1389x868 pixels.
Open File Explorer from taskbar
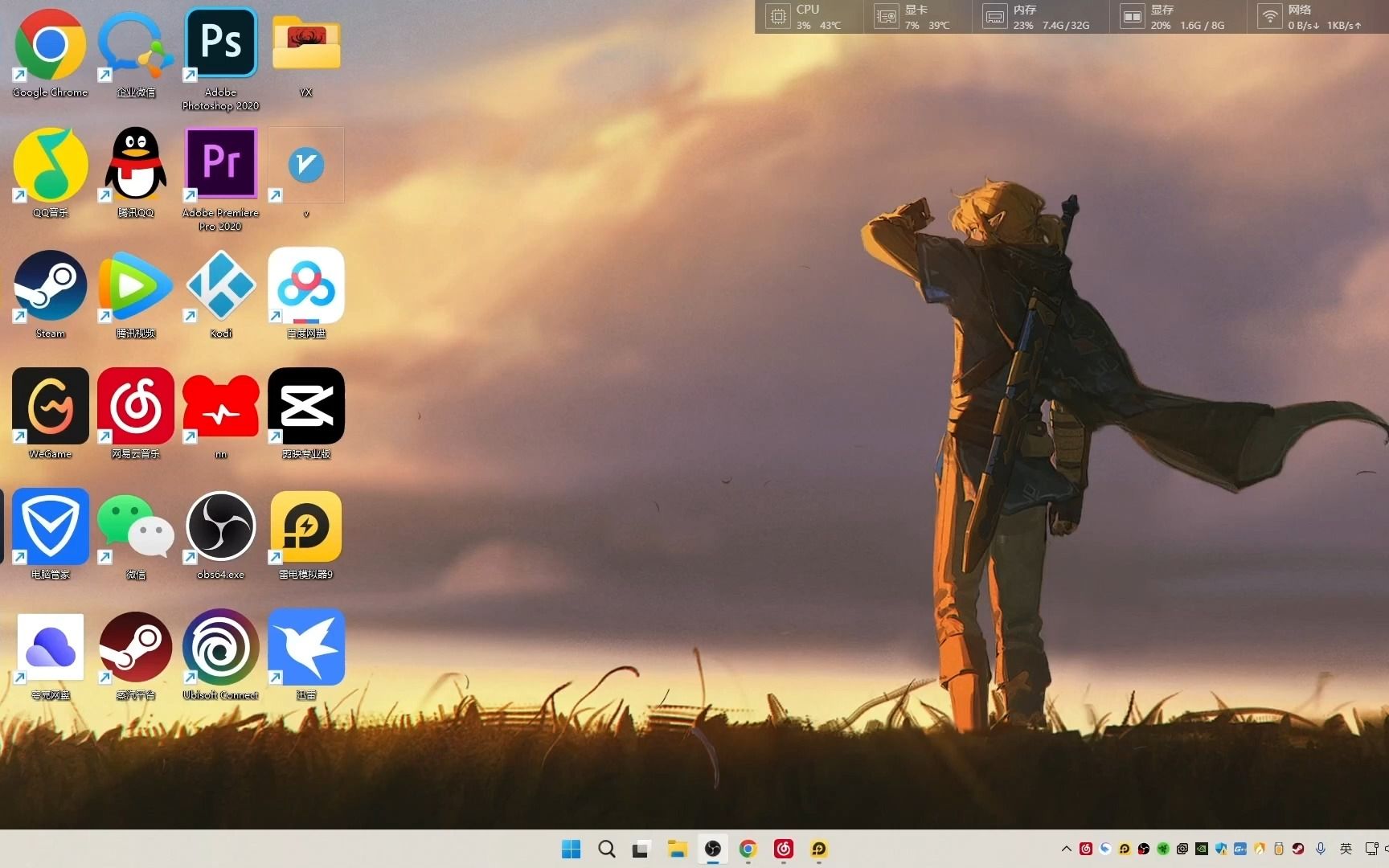[677, 849]
